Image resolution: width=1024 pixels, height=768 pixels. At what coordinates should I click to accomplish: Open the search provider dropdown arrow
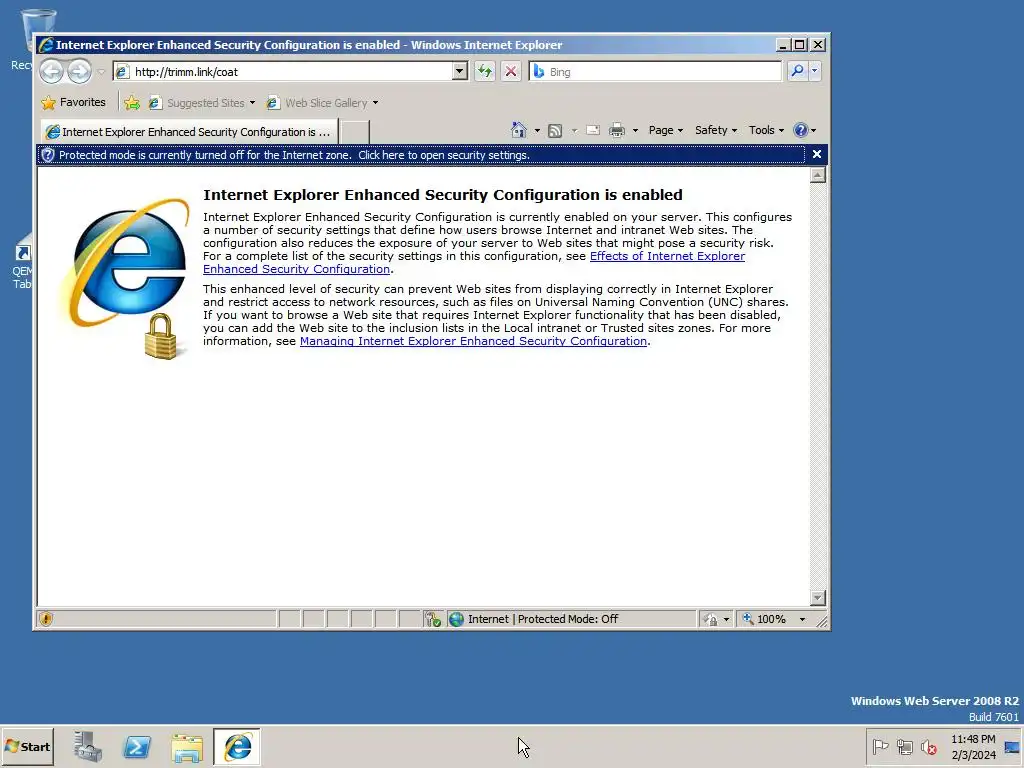[x=814, y=71]
